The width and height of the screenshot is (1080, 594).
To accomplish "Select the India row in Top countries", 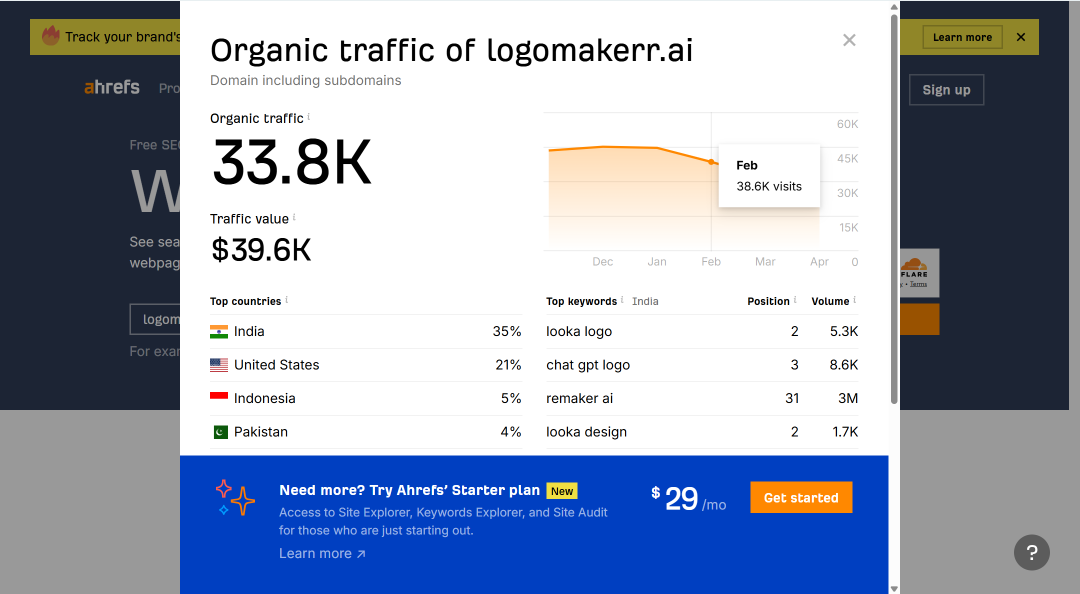I will tap(366, 331).
